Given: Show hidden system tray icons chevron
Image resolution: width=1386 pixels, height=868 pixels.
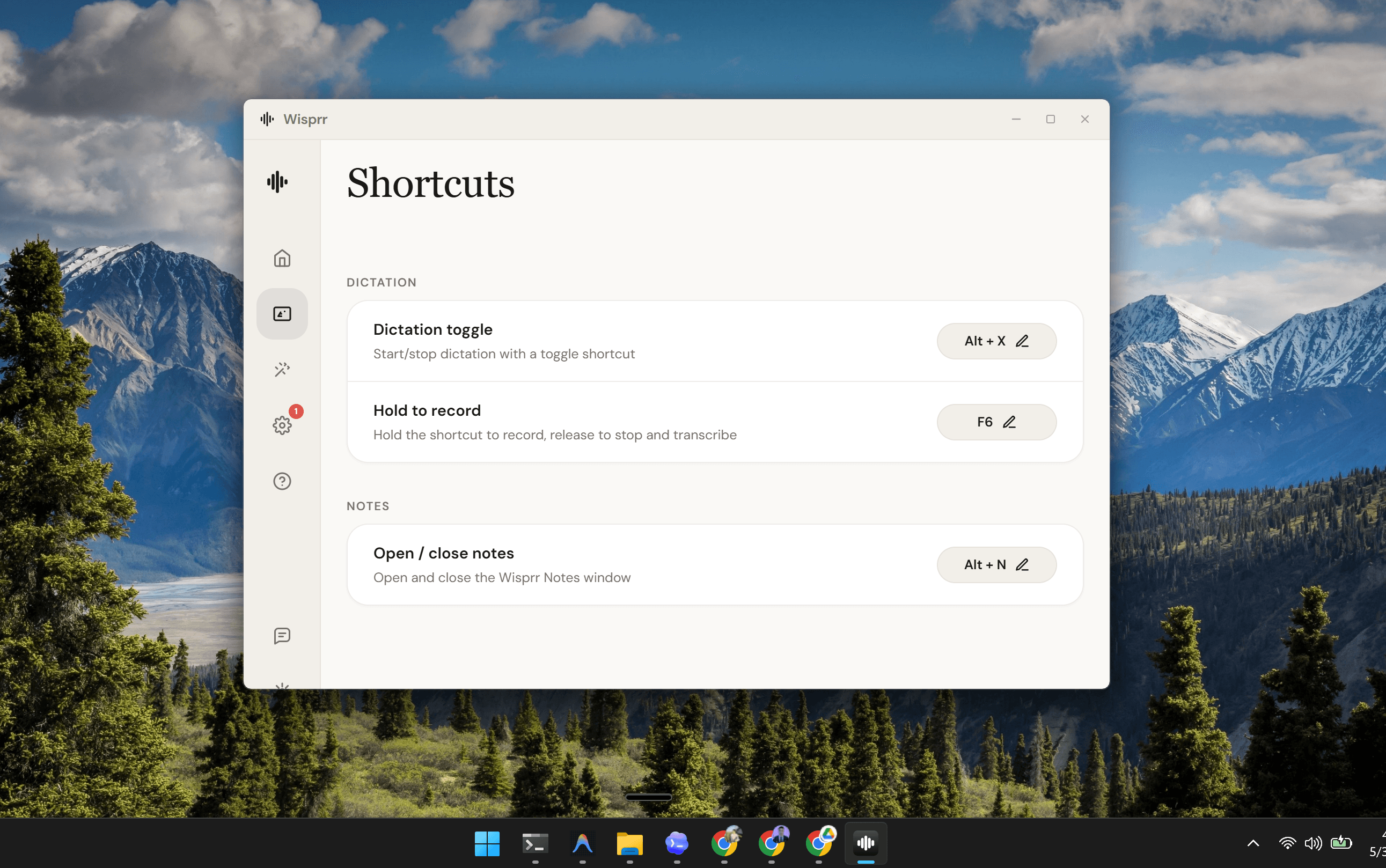Looking at the screenshot, I should click(x=1253, y=843).
